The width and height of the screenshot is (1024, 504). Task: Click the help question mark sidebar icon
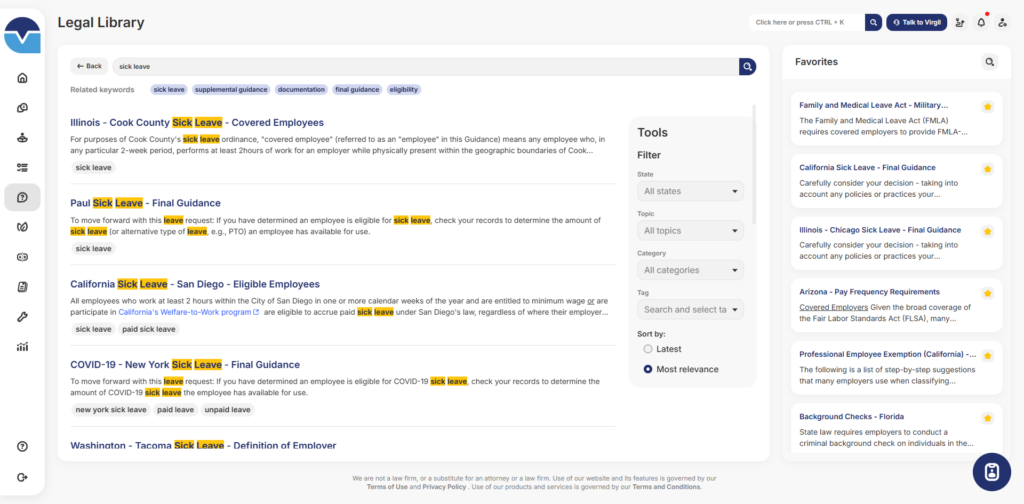tap(22, 446)
